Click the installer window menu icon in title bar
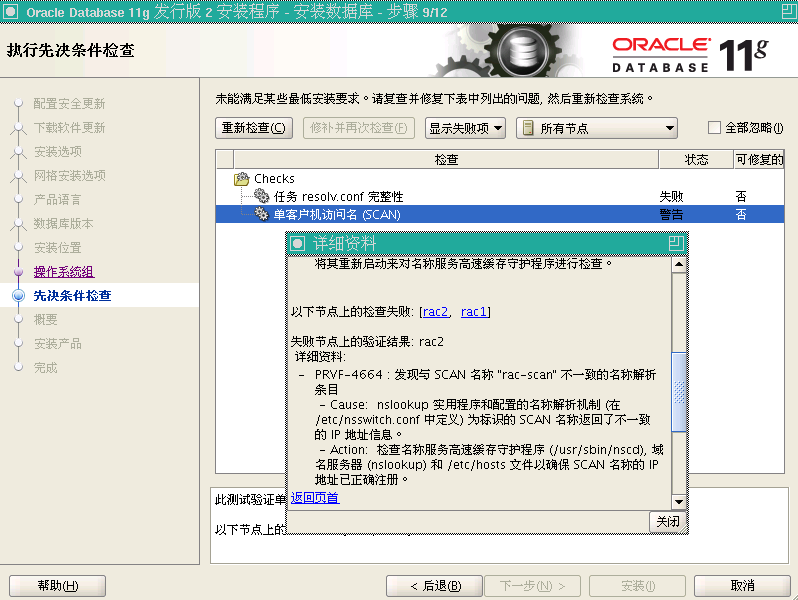 (x=11, y=11)
